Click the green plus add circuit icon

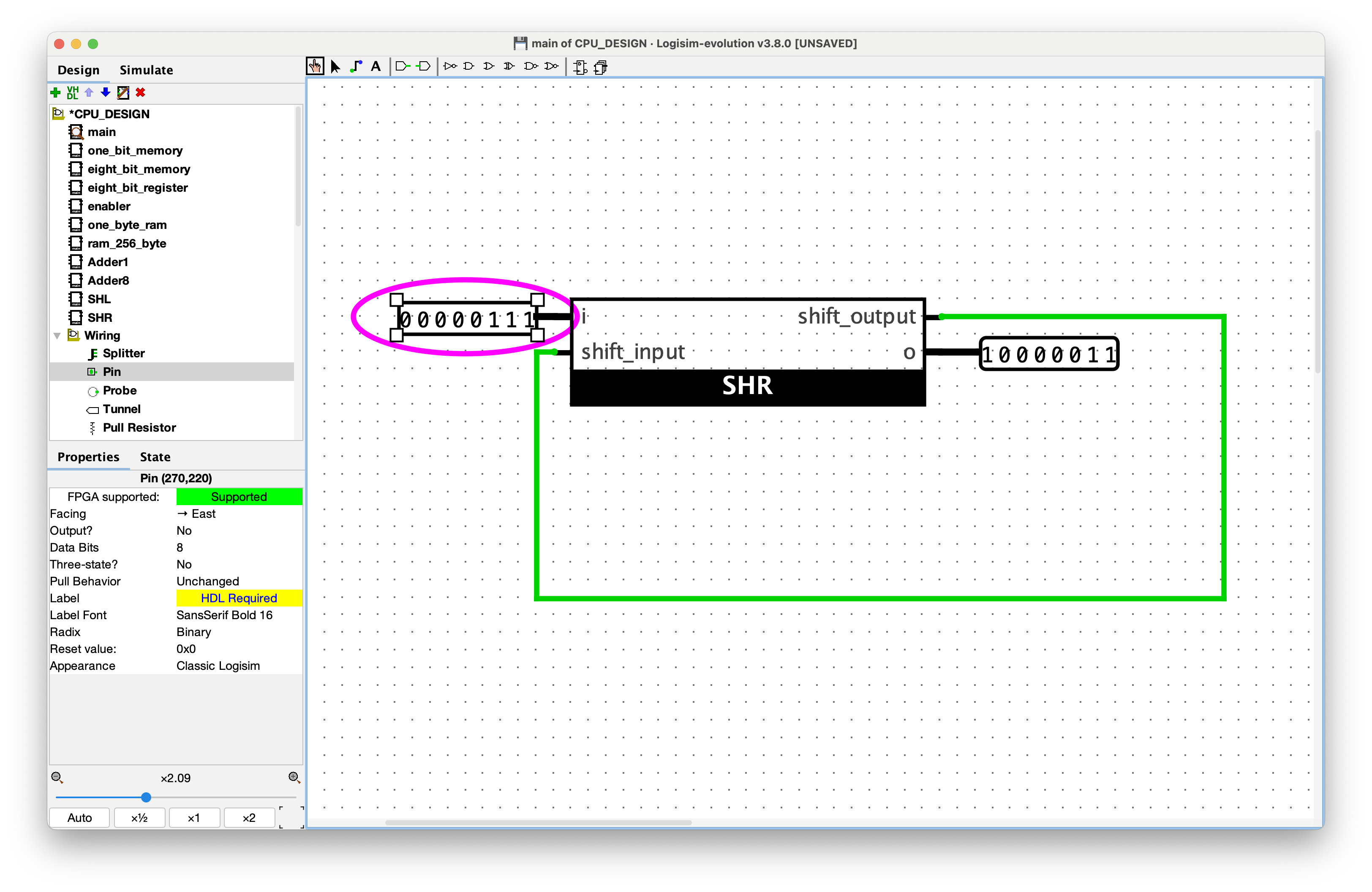56,93
